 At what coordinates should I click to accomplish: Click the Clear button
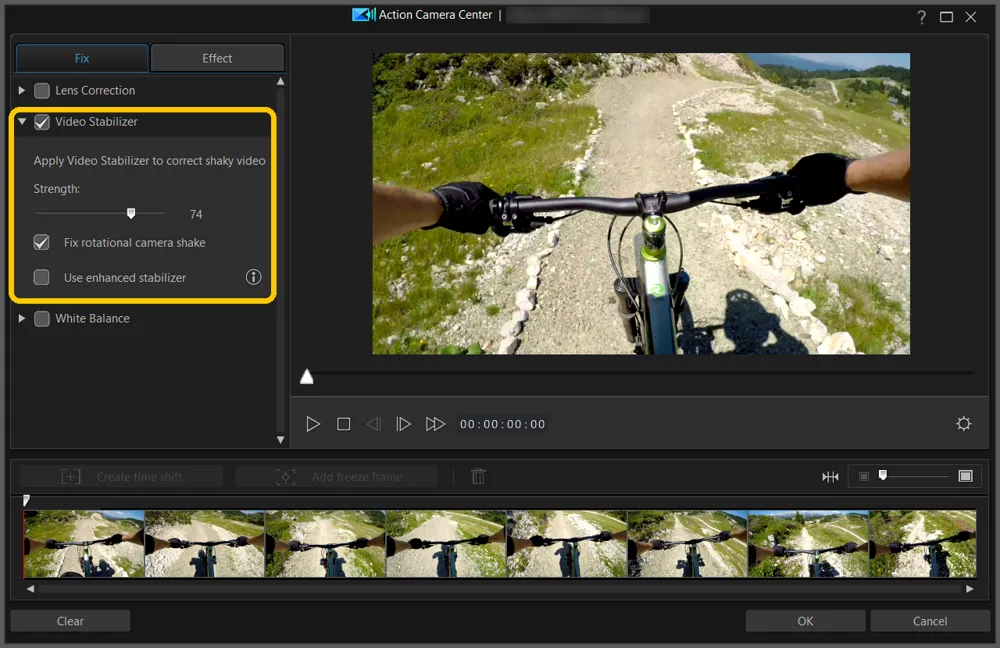[x=70, y=621]
